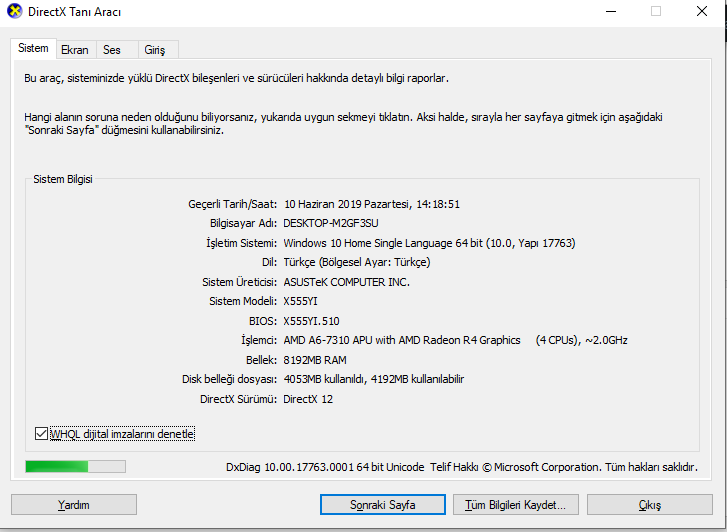
Task: Click the date value 10 Haziran 2019 Pazartesi
Action: [347, 204]
